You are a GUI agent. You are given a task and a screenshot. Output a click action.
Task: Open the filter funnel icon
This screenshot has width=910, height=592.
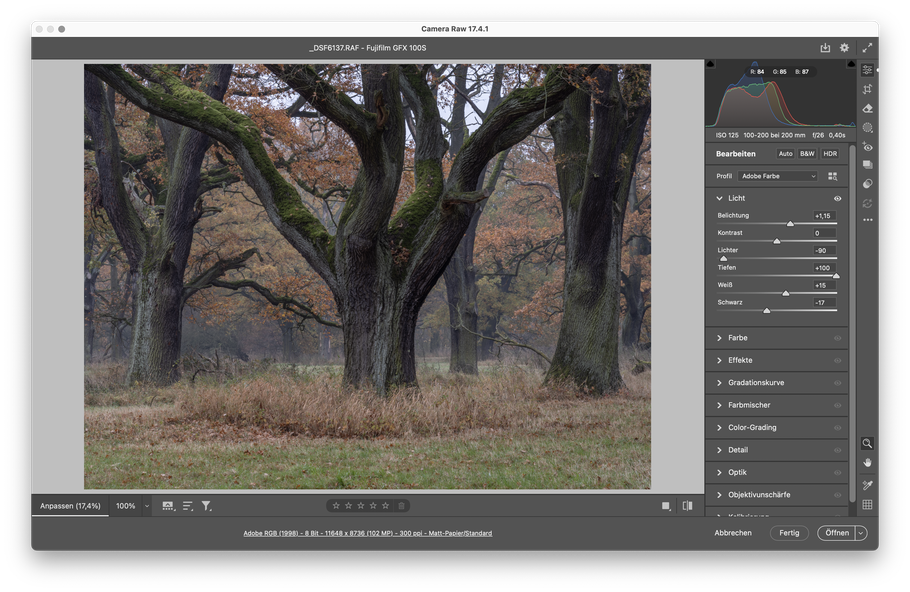click(x=206, y=506)
